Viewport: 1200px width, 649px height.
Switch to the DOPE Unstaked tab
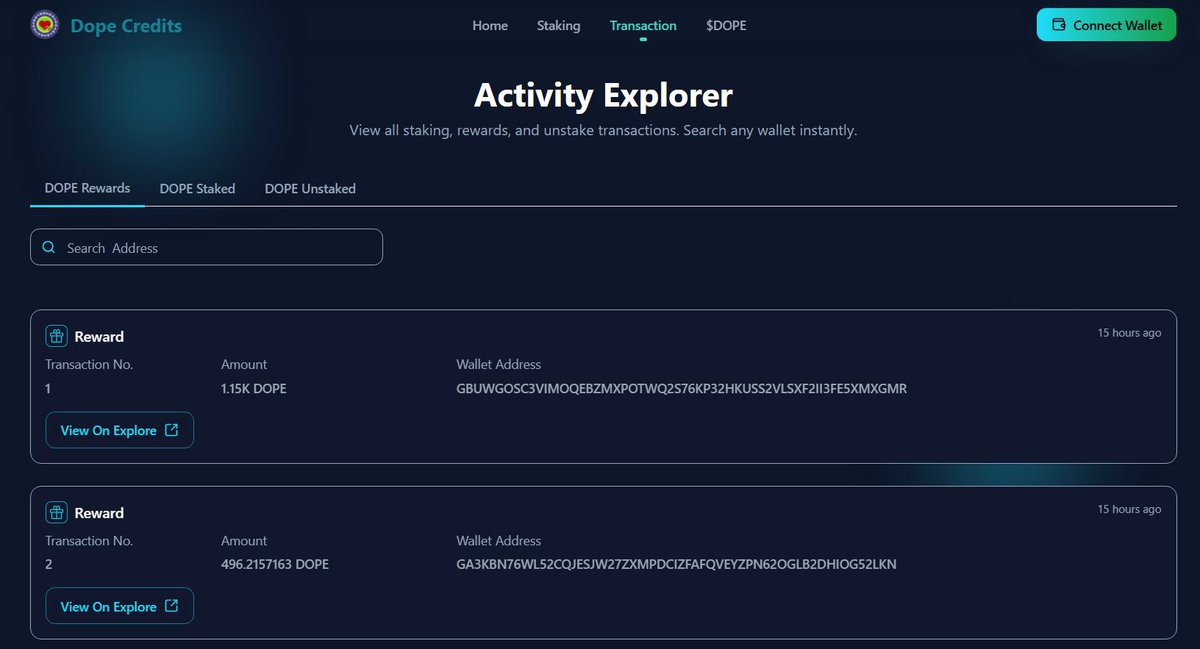coord(310,188)
